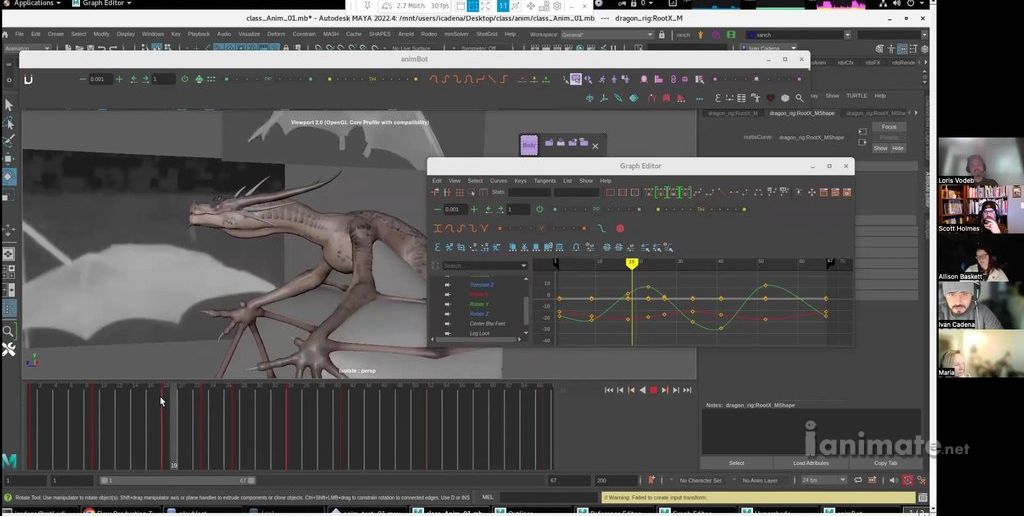This screenshot has height=516, width=1024.
Task: Click the auto keyframe toggle icon
Action: point(908,480)
